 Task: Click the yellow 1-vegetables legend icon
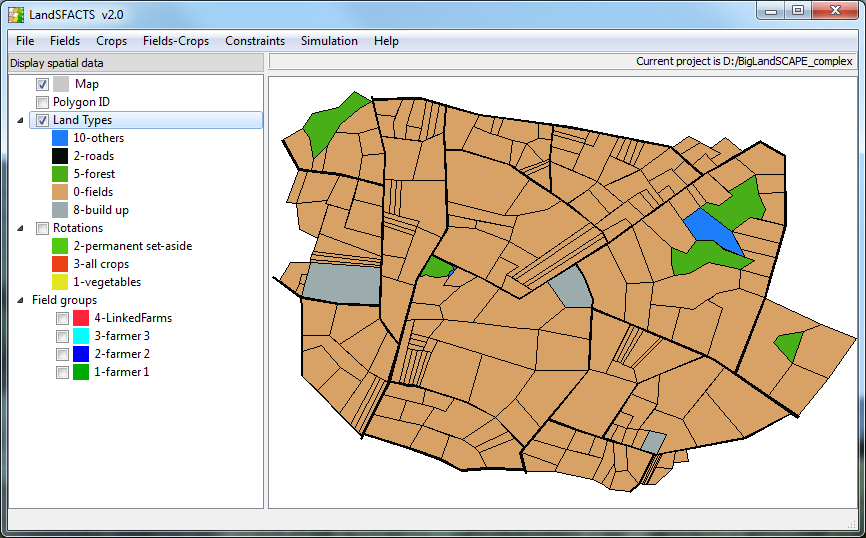(60, 282)
